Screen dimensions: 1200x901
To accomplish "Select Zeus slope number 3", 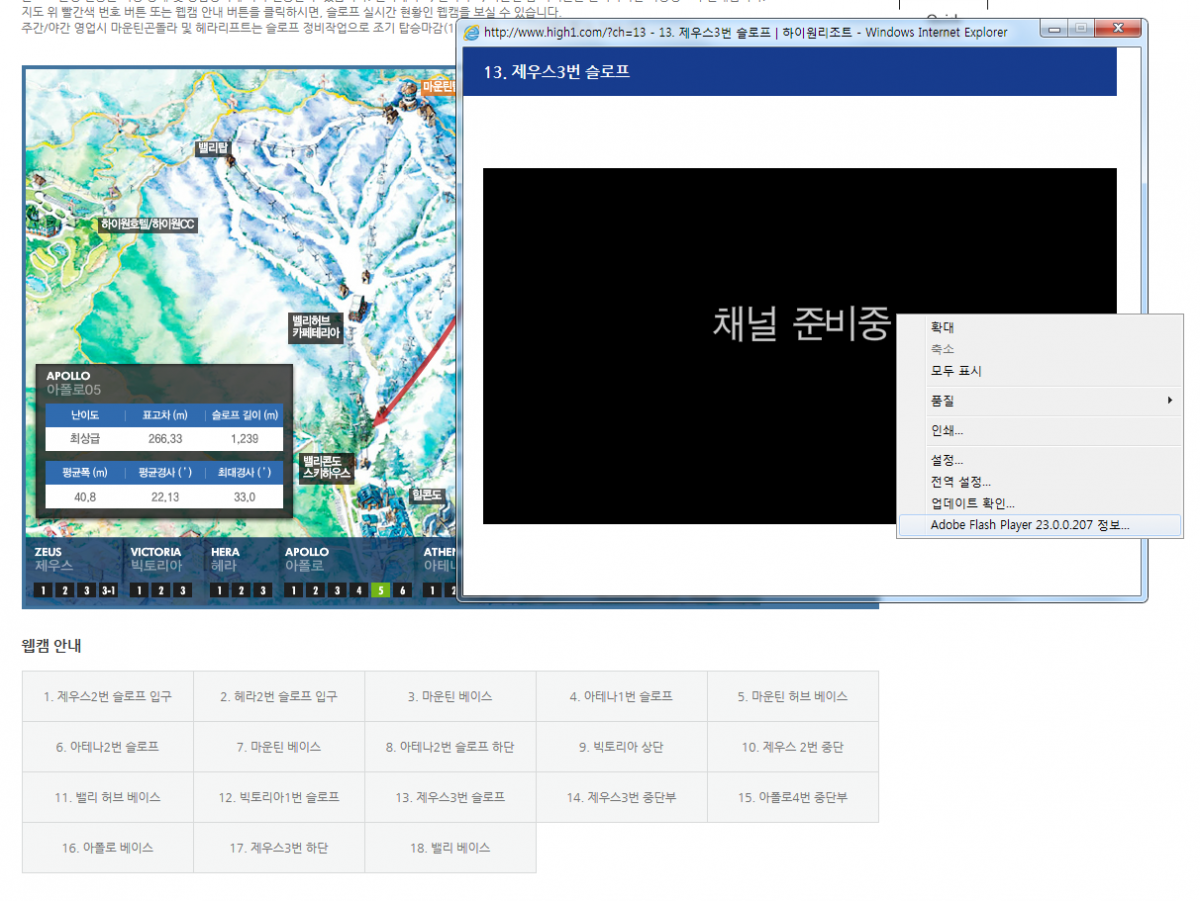I will [86, 590].
